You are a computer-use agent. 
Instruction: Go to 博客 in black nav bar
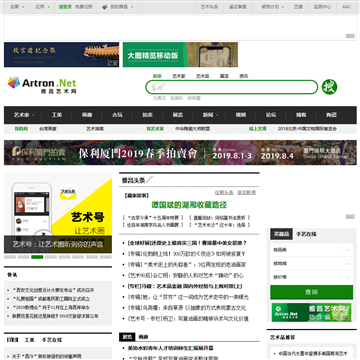pos(301,115)
